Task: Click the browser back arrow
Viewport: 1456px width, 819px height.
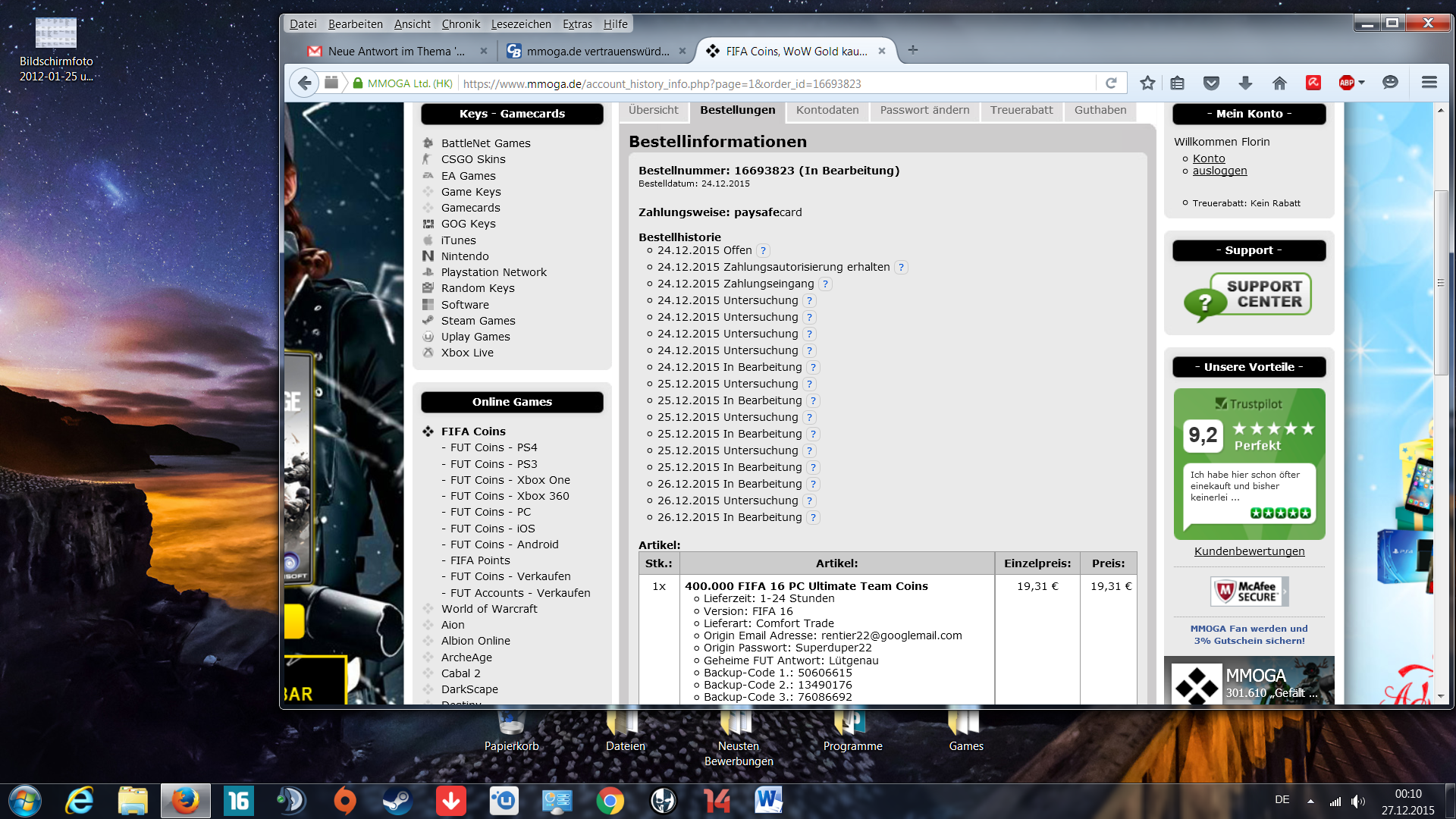Action: [305, 83]
